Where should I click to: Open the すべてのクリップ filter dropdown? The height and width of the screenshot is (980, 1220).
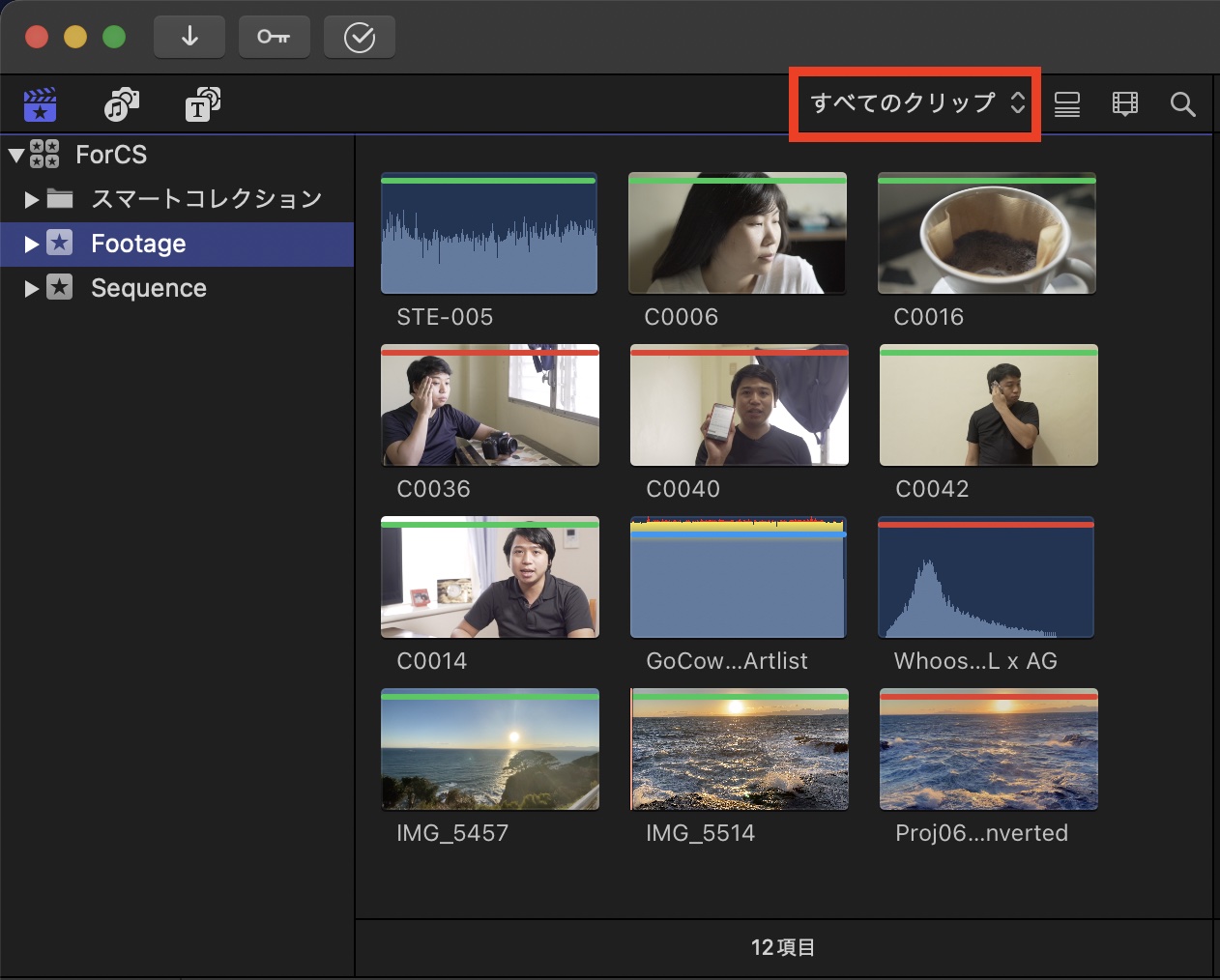click(915, 103)
